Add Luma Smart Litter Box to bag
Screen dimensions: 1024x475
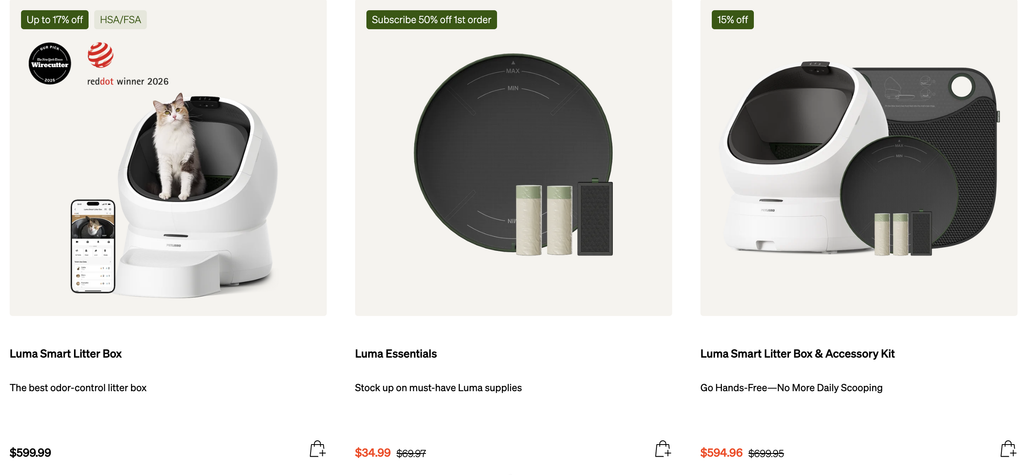pyautogui.click(x=317, y=450)
